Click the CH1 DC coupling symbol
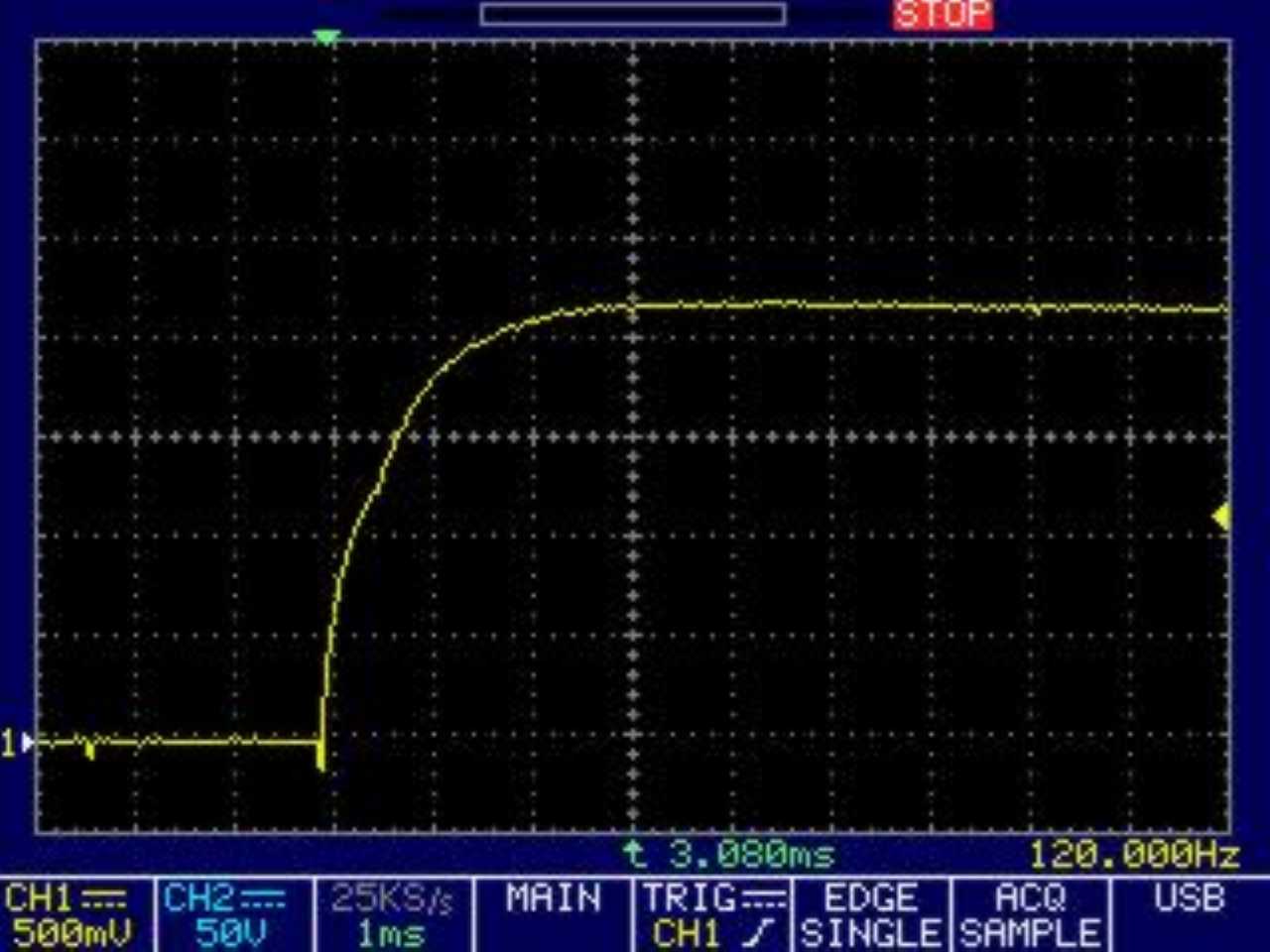Screen dimensions: 1270x952 pyautogui.click(x=103, y=899)
